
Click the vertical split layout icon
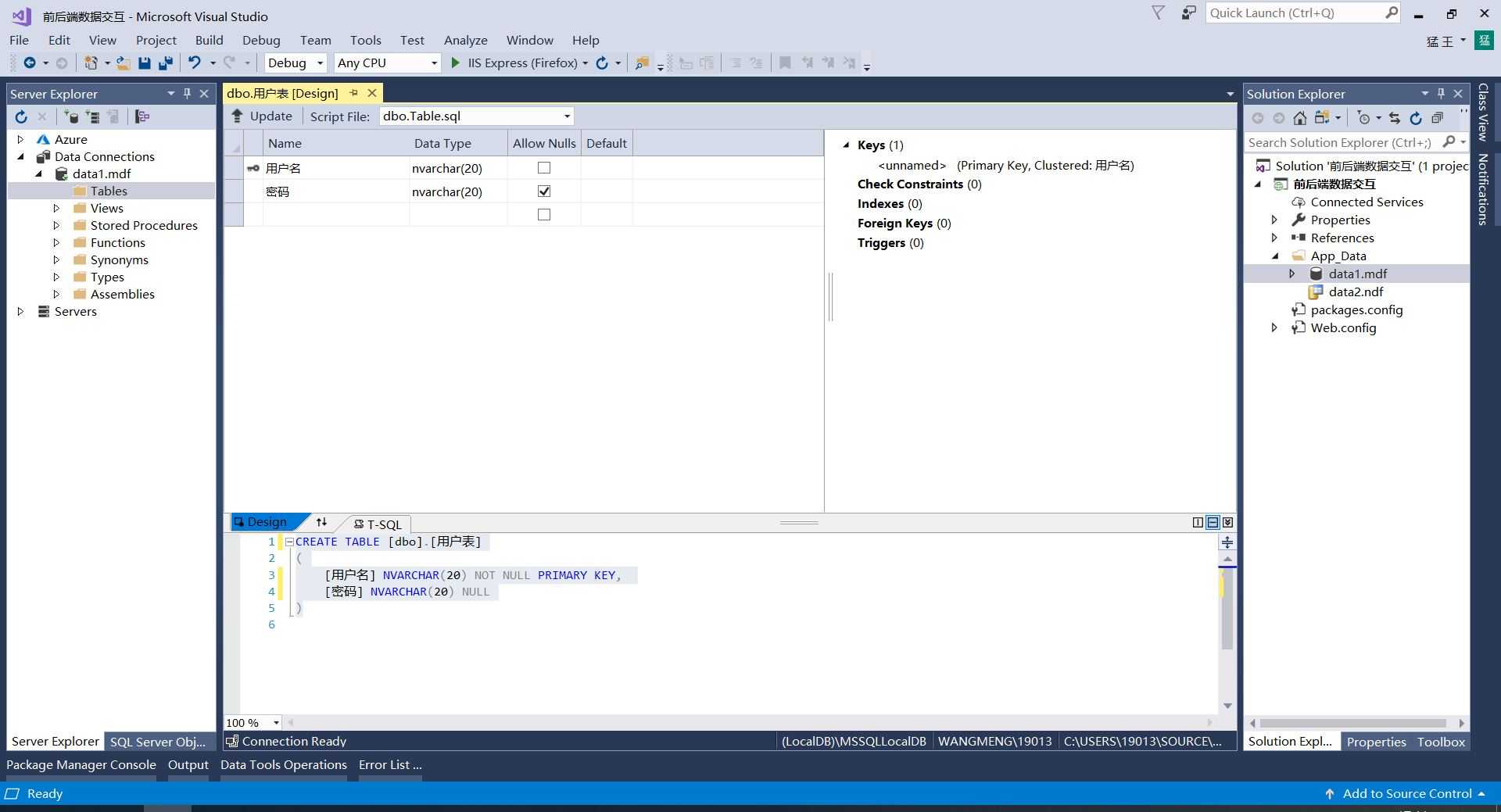coord(1198,522)
